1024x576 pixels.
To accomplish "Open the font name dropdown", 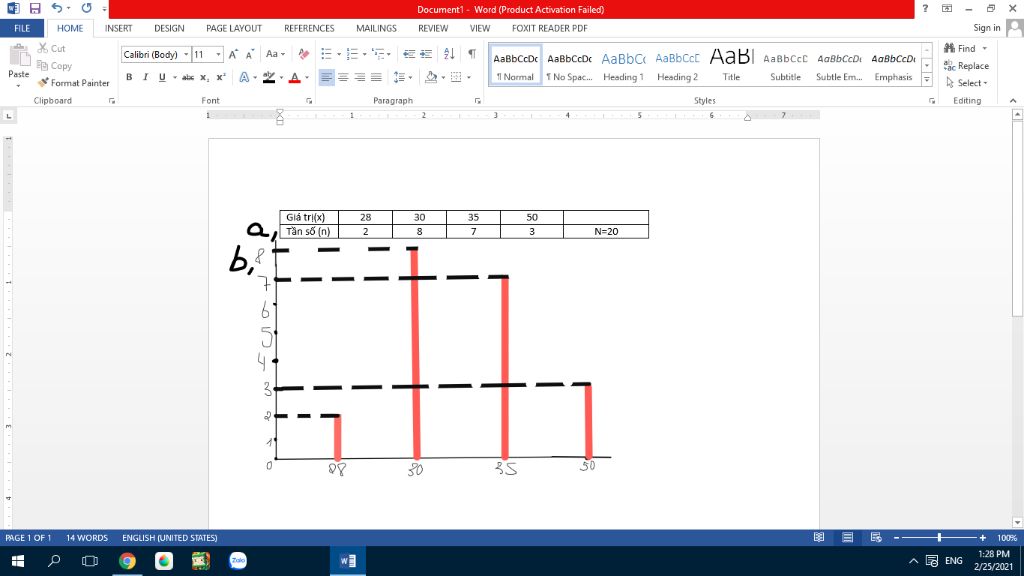I will point(186,54).
